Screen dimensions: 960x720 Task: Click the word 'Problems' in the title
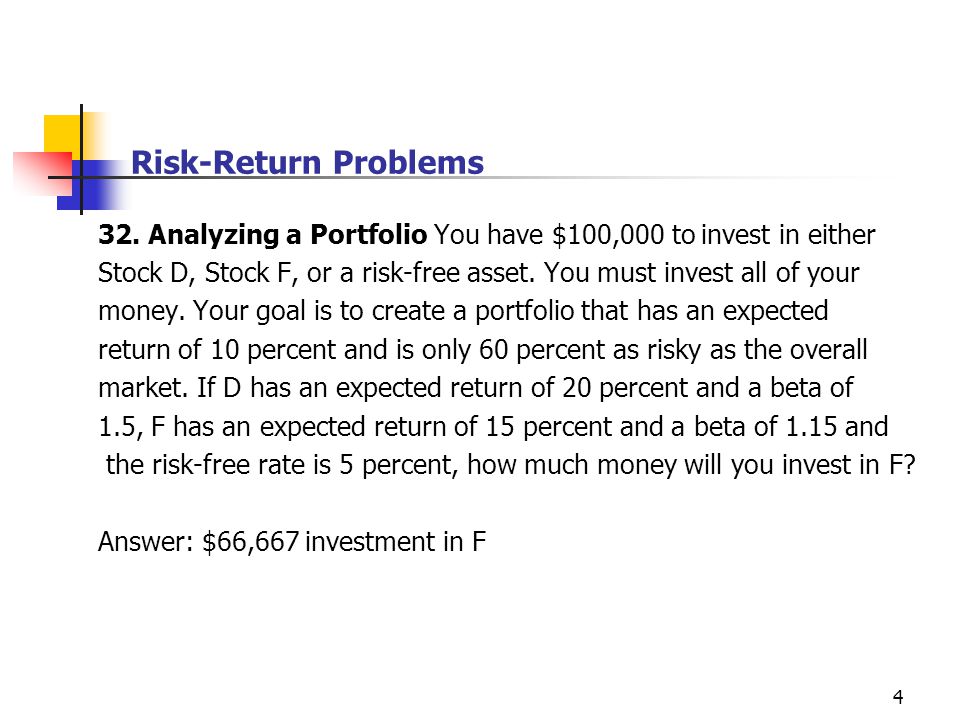408,163
